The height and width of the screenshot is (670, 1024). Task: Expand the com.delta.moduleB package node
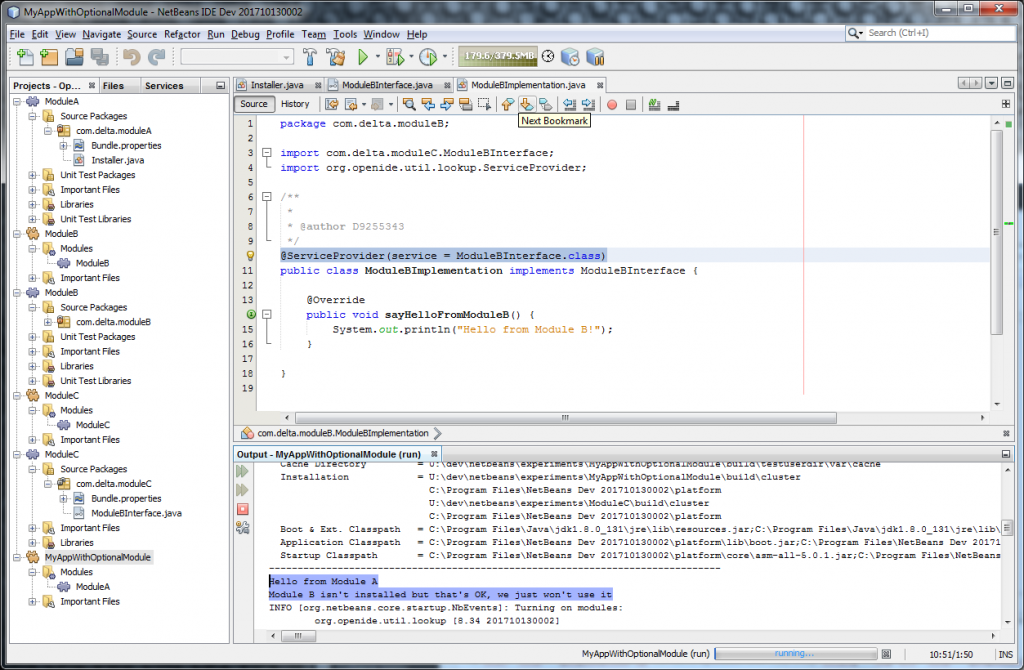(48, 322)
